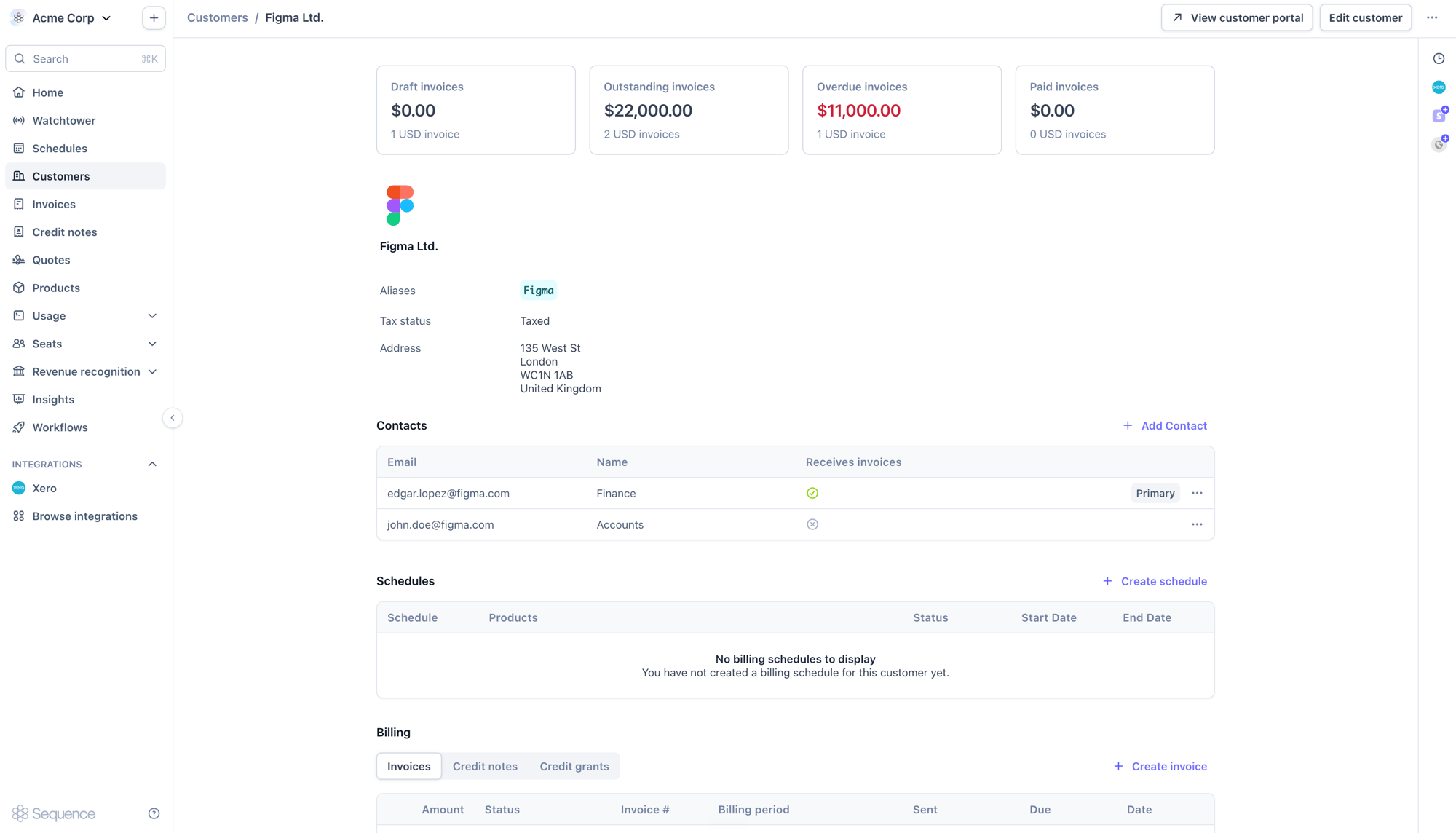The image size is (1456, 833).
Task: Click the purple integration icon in right rail
Action: [1439, 115]
